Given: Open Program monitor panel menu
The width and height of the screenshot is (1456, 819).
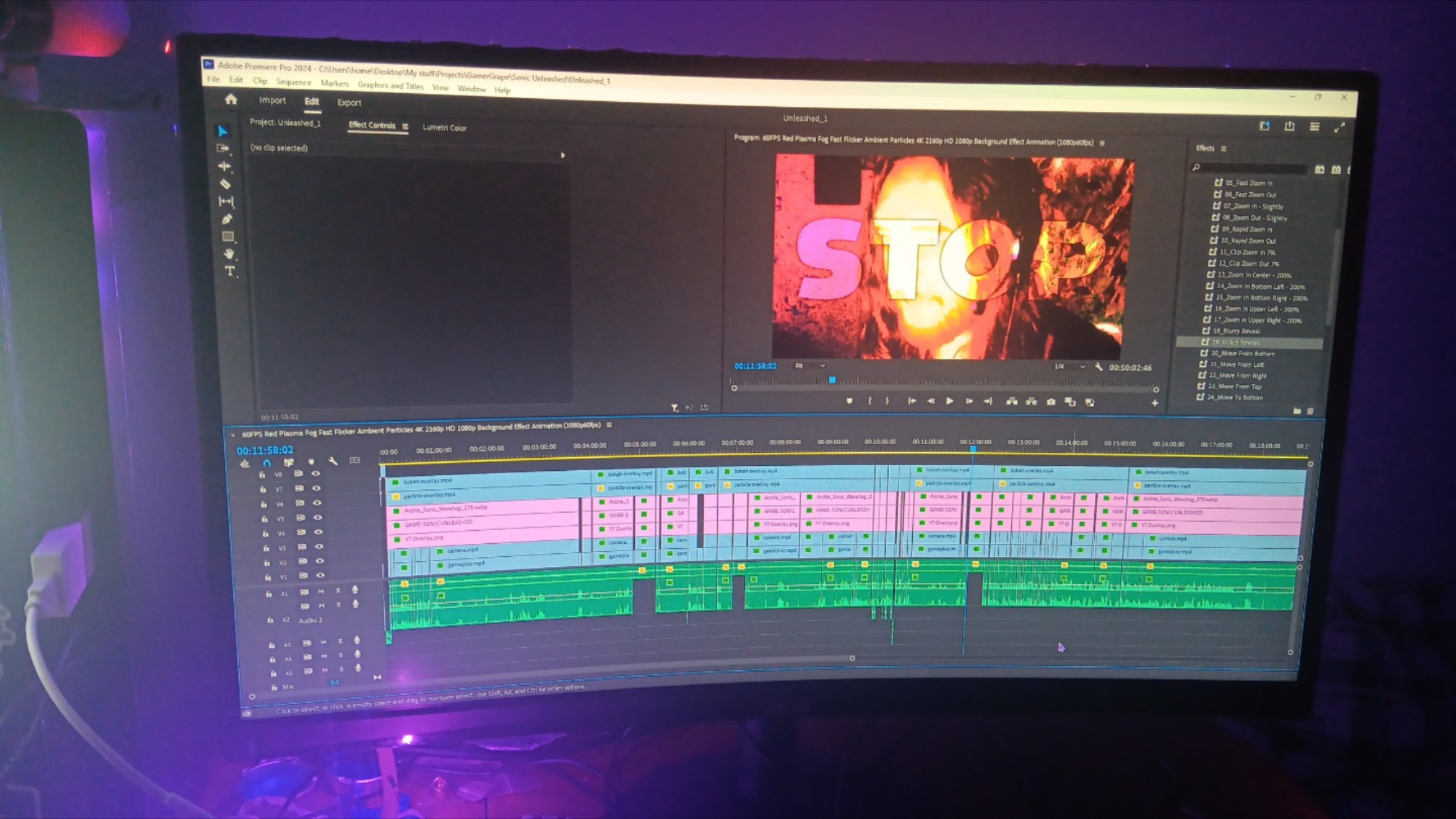Looking at the screenshot, I should 1102,143.
